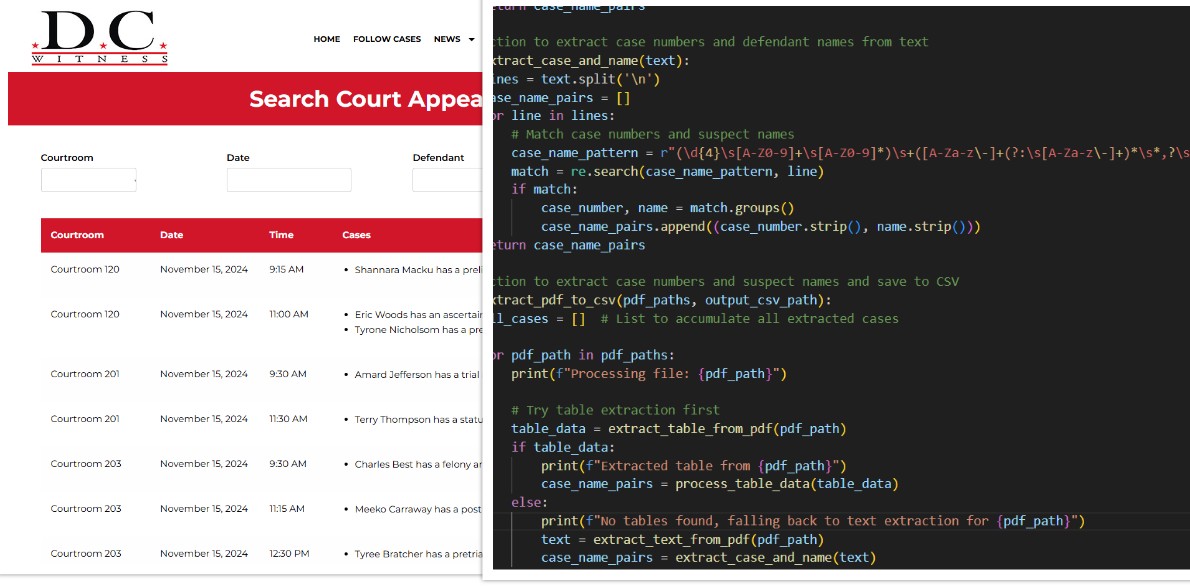
Task: Open Terry Thompson's case details
Action: click(412, 419)
